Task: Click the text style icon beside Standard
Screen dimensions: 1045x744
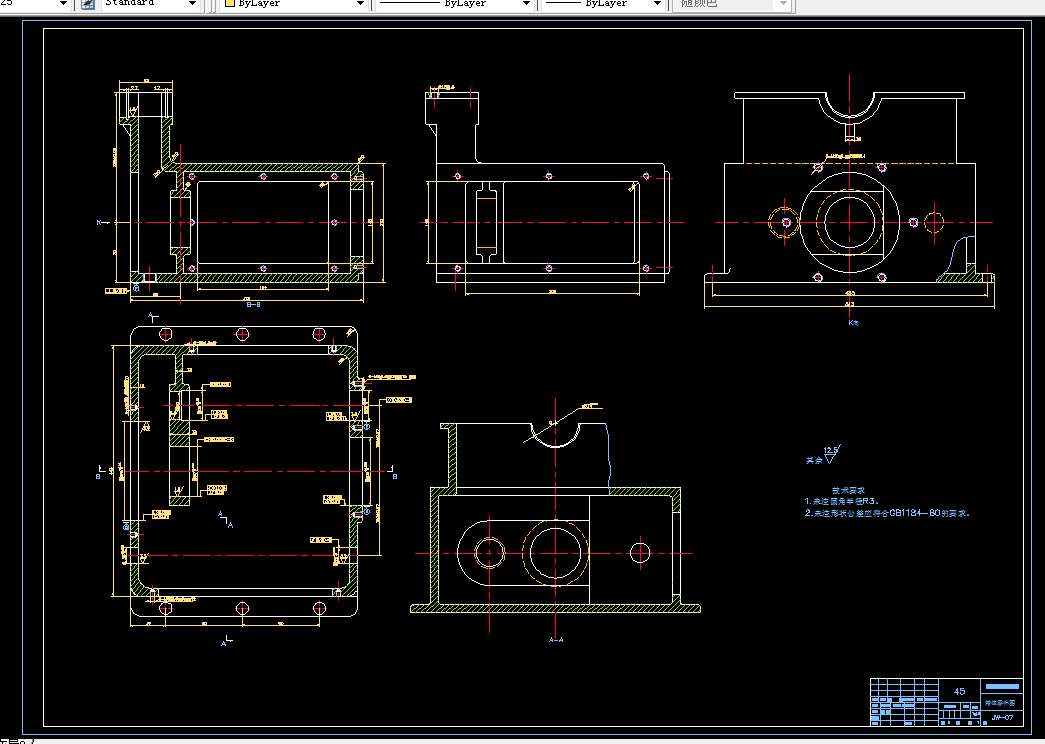Action: click(88, 4)
